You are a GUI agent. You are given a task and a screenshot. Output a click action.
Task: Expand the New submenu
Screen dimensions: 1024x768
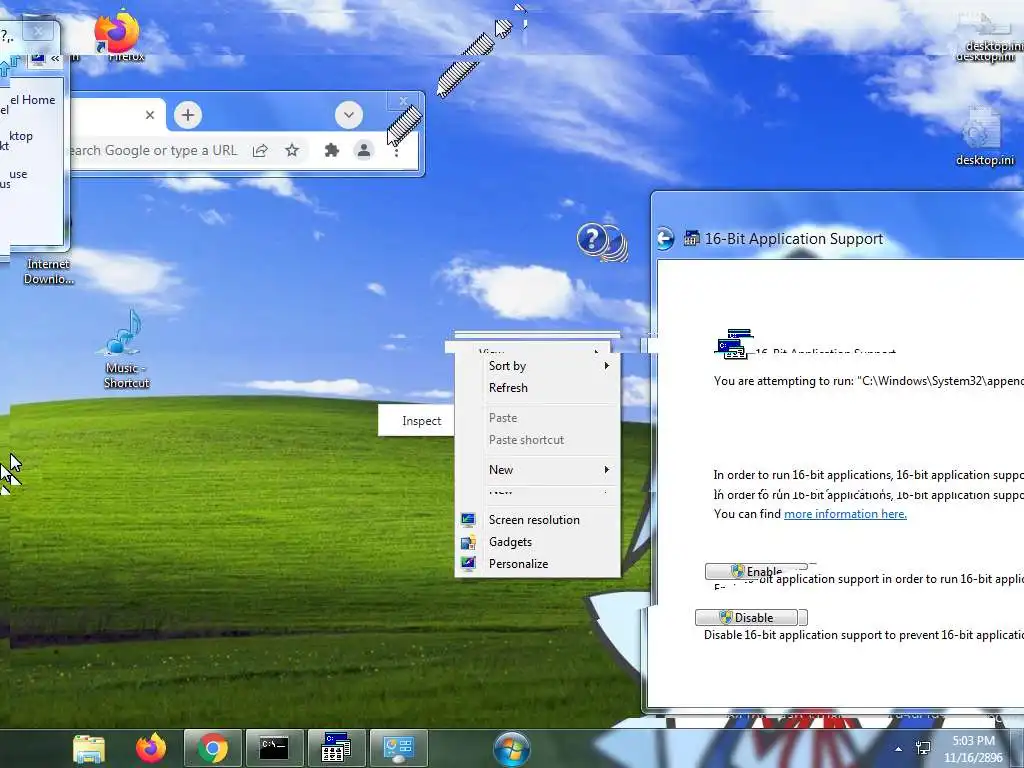coord(537,470)
